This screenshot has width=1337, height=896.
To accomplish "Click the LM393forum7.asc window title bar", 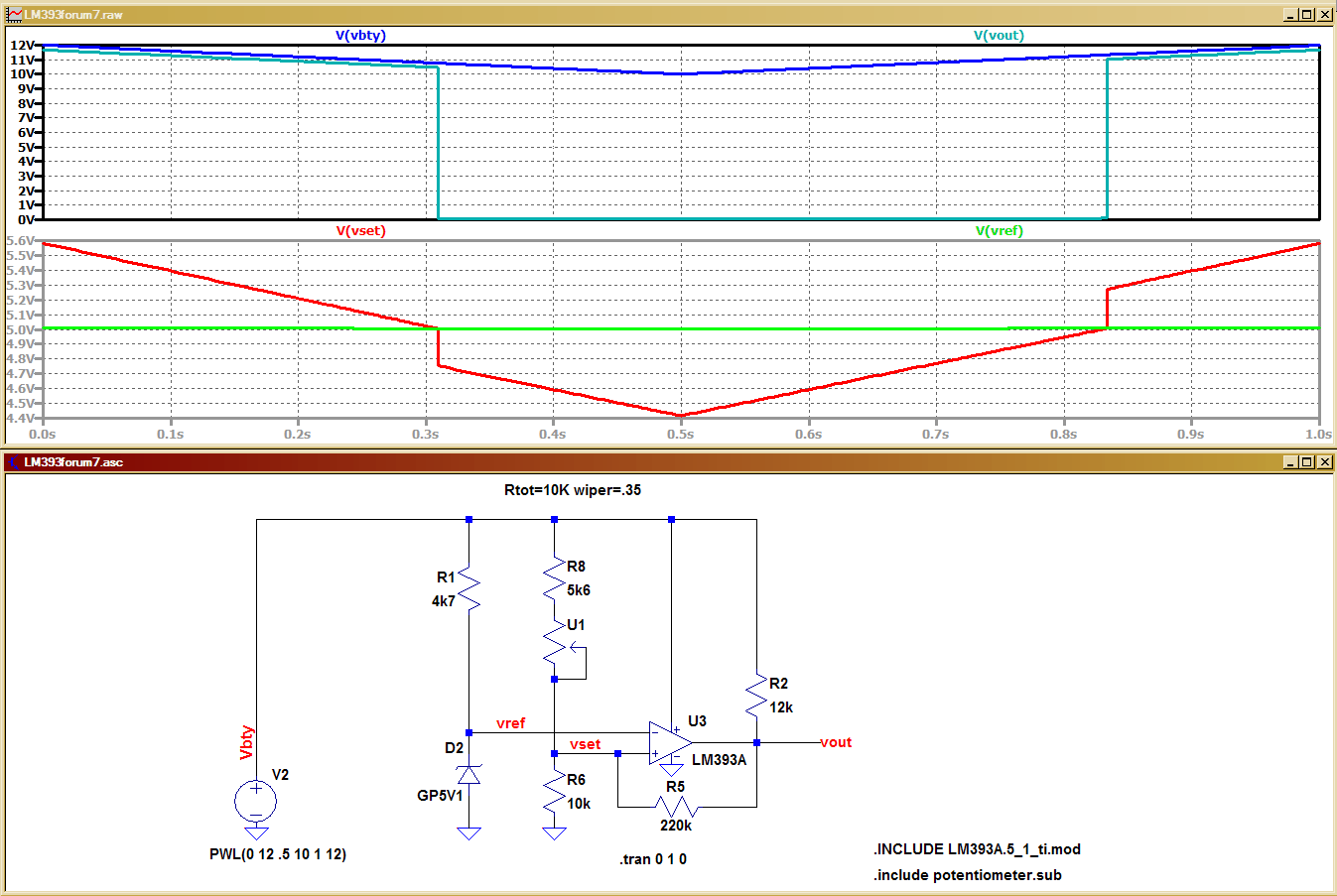I will (x=668, y=461).
